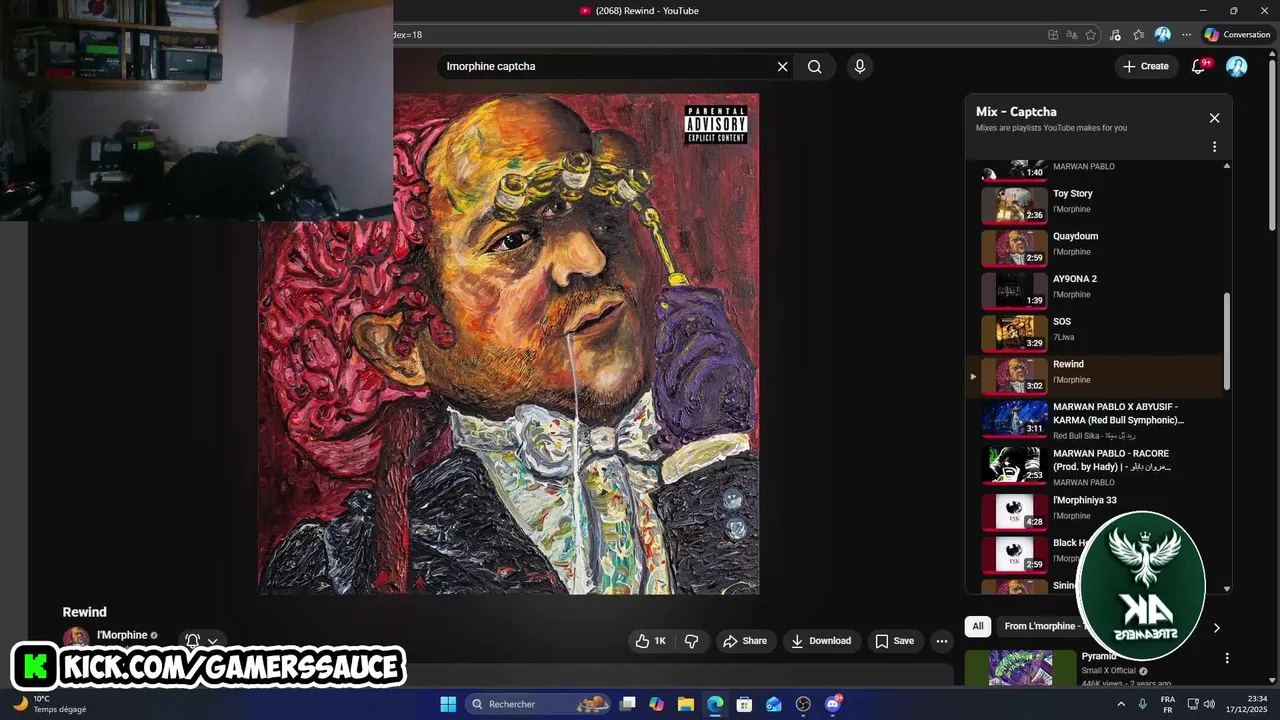
Task: Close the Mix - Captcha playlist panel
Action: pyautogui.click(x=1214, y=118)
